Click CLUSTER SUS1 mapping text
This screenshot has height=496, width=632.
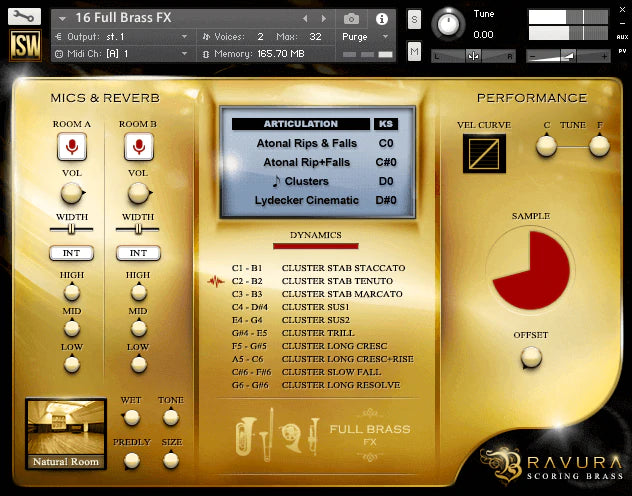pyautogui.click(x=316, y=307)
